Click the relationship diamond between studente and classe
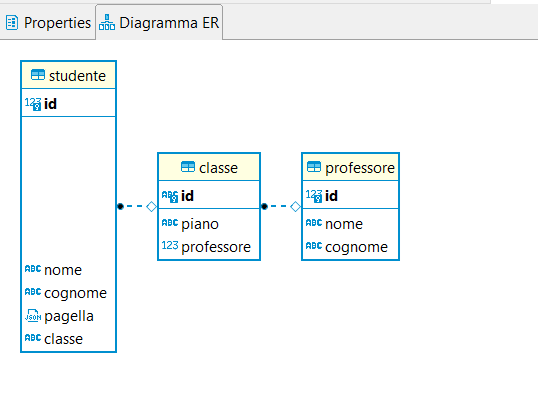This screenshot has width=538, height=410. (x=151, y=207)
